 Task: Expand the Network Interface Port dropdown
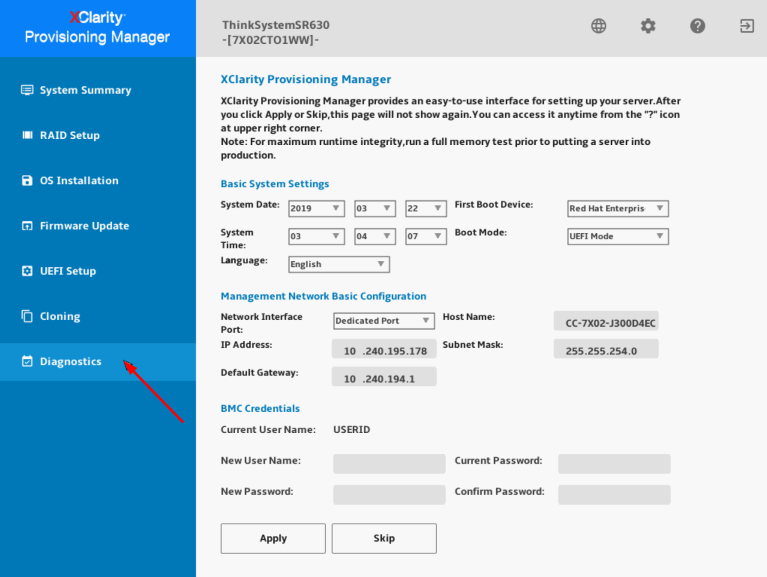coord(384,321)
